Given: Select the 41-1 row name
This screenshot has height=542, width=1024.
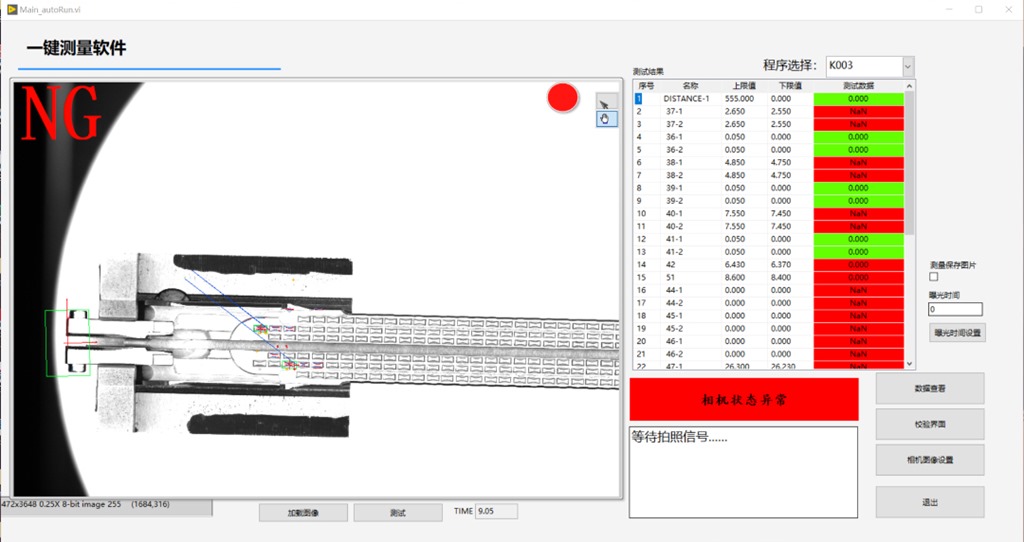Looking at the screenshot, I should coord(675,239).
